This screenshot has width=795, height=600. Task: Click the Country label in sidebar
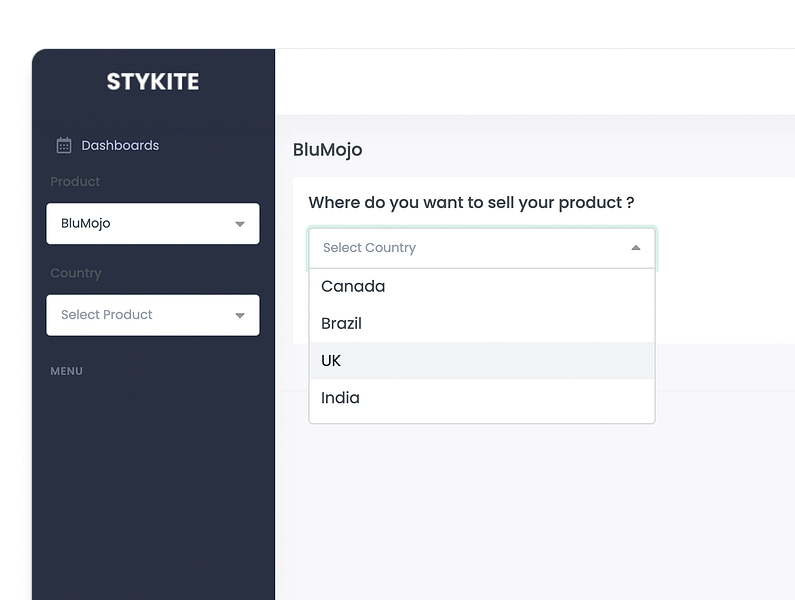[x=76, y=273]
